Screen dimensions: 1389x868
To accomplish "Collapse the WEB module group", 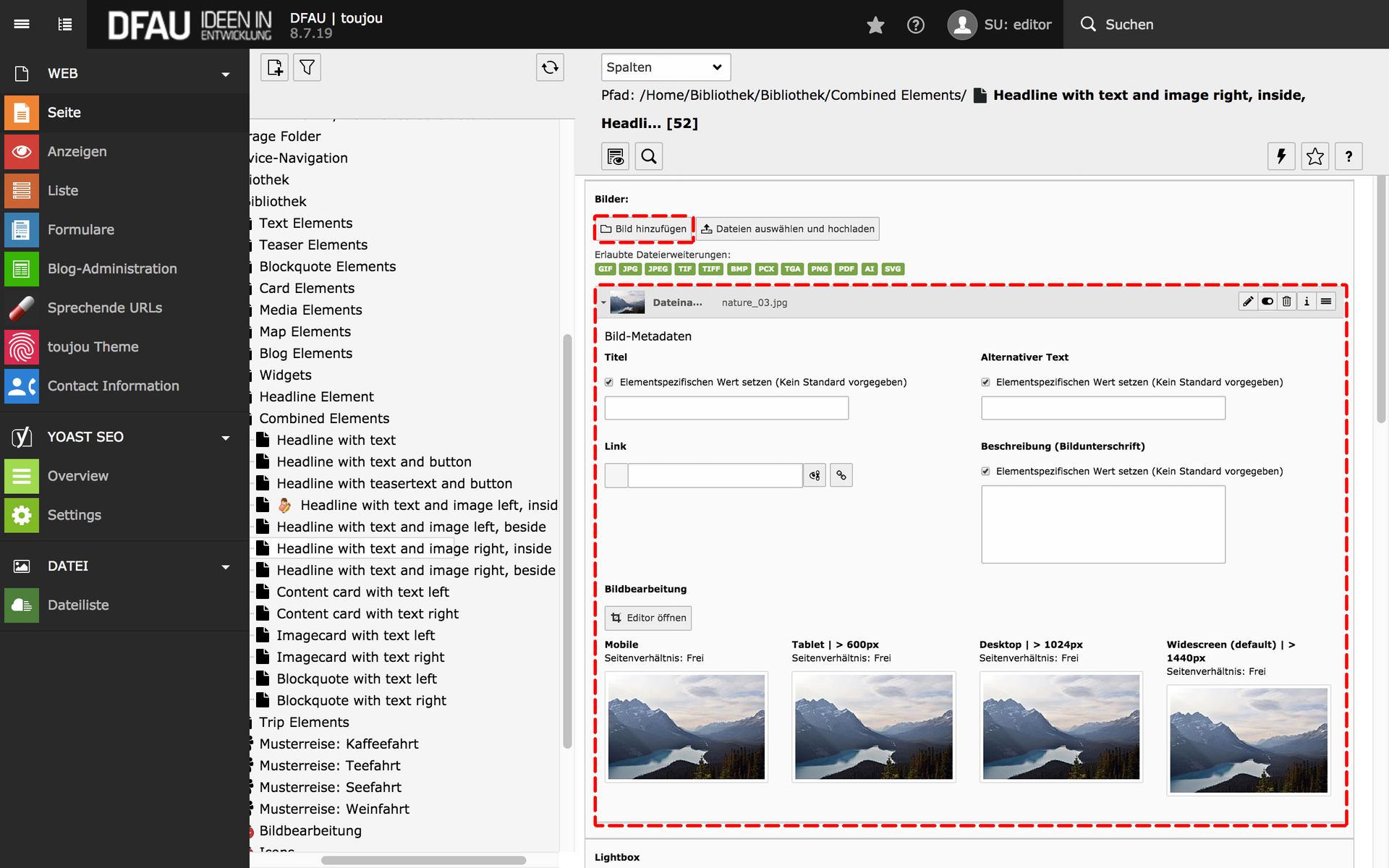I will 226,74.
